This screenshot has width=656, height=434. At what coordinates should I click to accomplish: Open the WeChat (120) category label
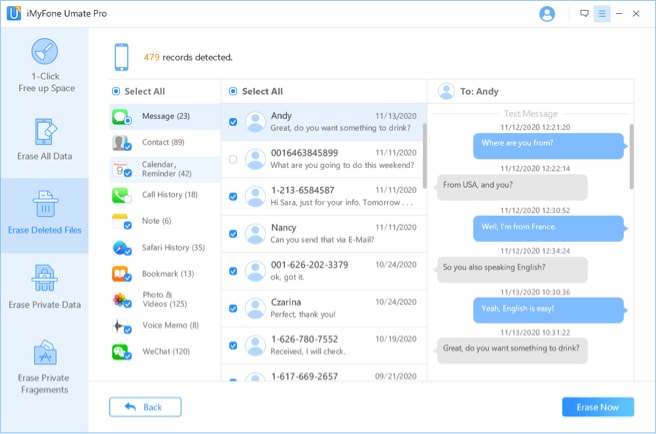(x=166, y=352)
